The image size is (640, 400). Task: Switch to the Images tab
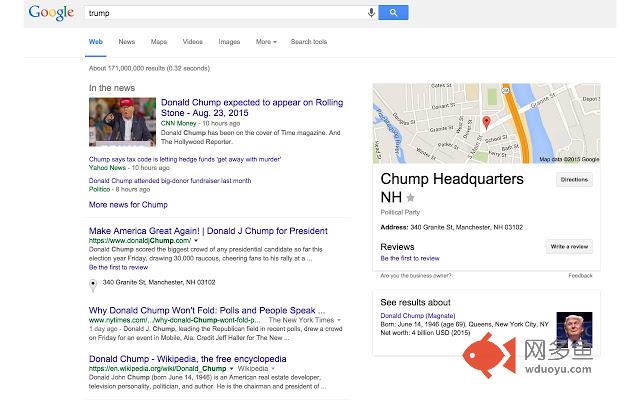tap(229, 42)
